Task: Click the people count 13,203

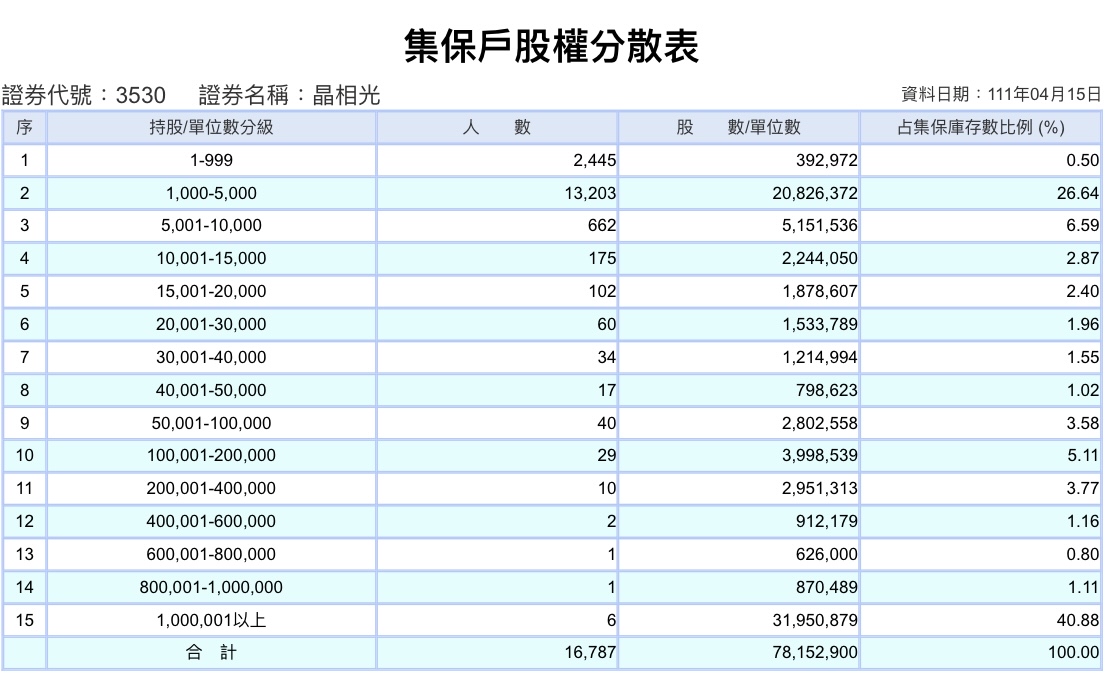Action: [590, 193]
